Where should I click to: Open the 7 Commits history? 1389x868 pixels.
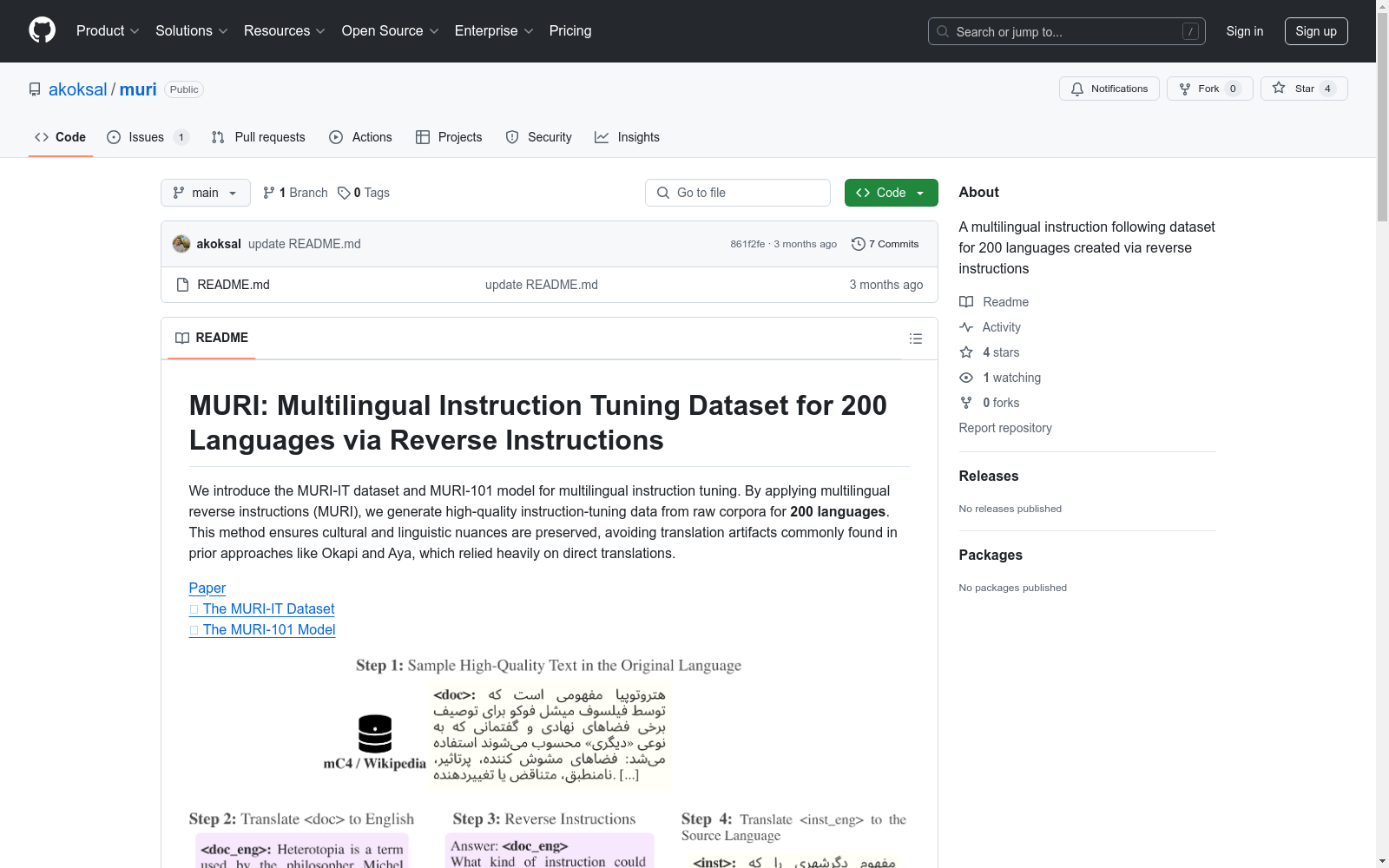[x=885, y=244]
